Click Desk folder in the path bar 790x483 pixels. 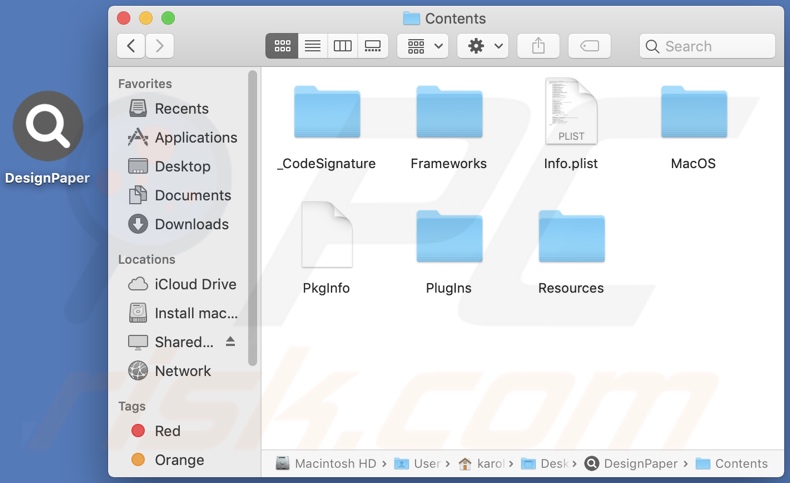[545, 463]
